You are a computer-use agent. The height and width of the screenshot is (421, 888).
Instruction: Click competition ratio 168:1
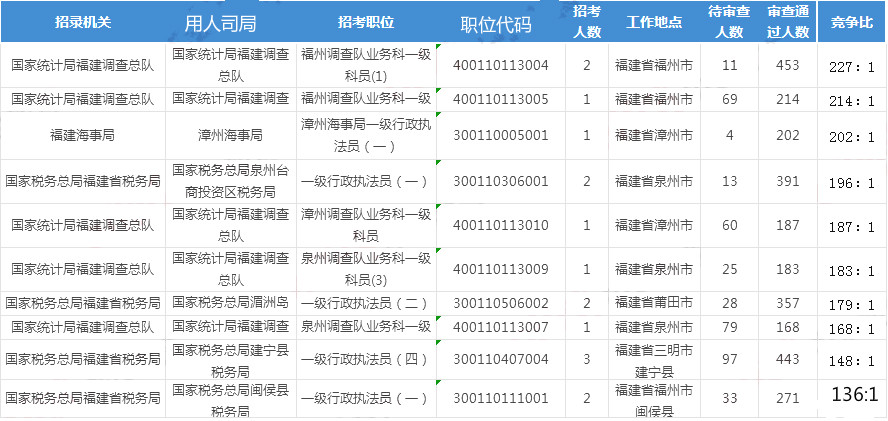pos(852,329)
